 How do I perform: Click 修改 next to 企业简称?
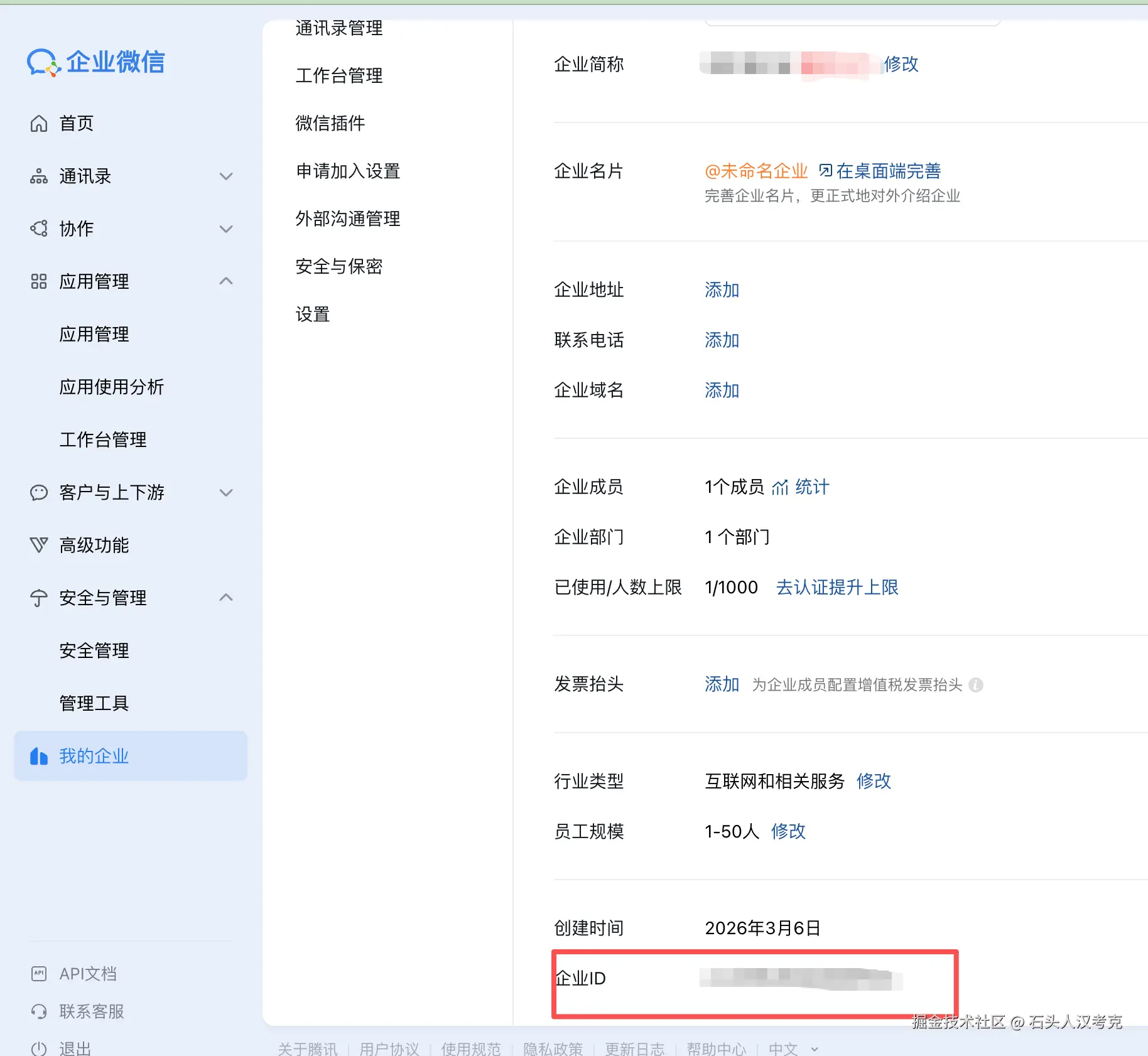tap(901, 64)
